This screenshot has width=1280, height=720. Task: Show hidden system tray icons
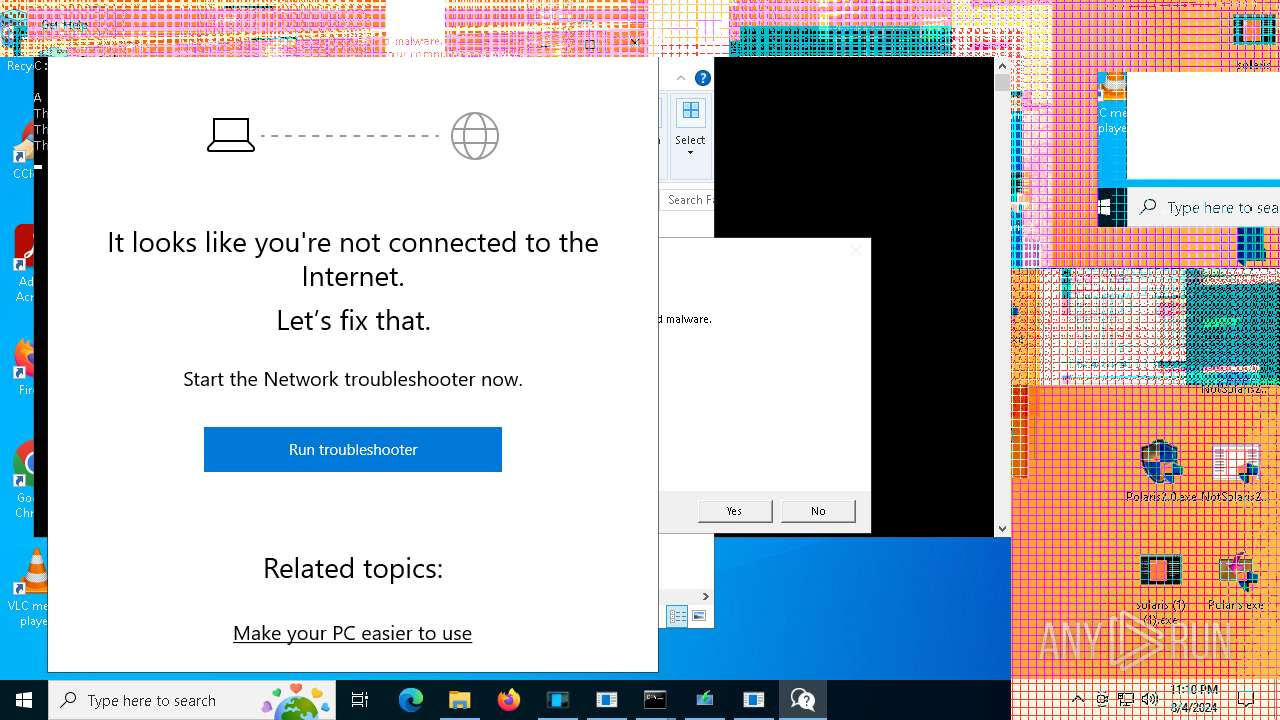click(1078, 700)
